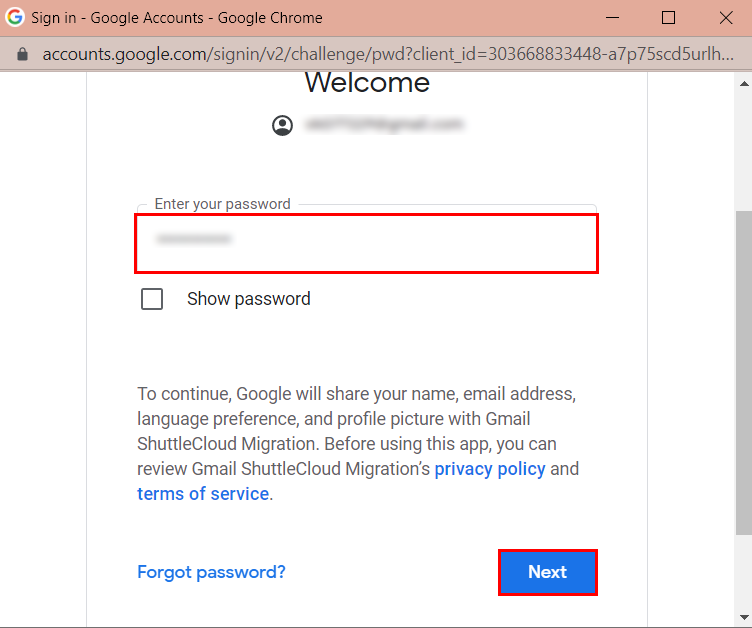Open the privacy policy link
This screenshot has width=752, height=628.
point(490,469)
